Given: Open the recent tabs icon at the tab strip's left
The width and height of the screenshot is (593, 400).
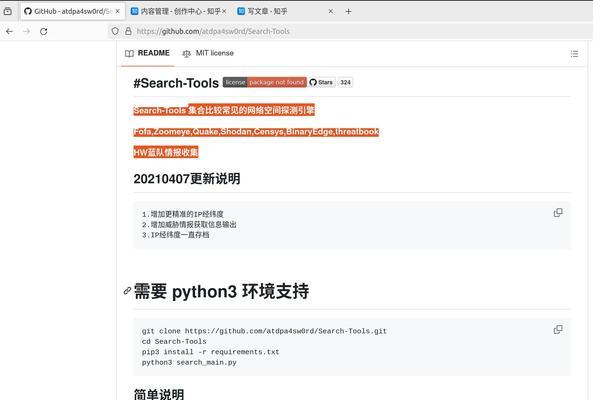Looking at the screenshot, I should [8, 11].
